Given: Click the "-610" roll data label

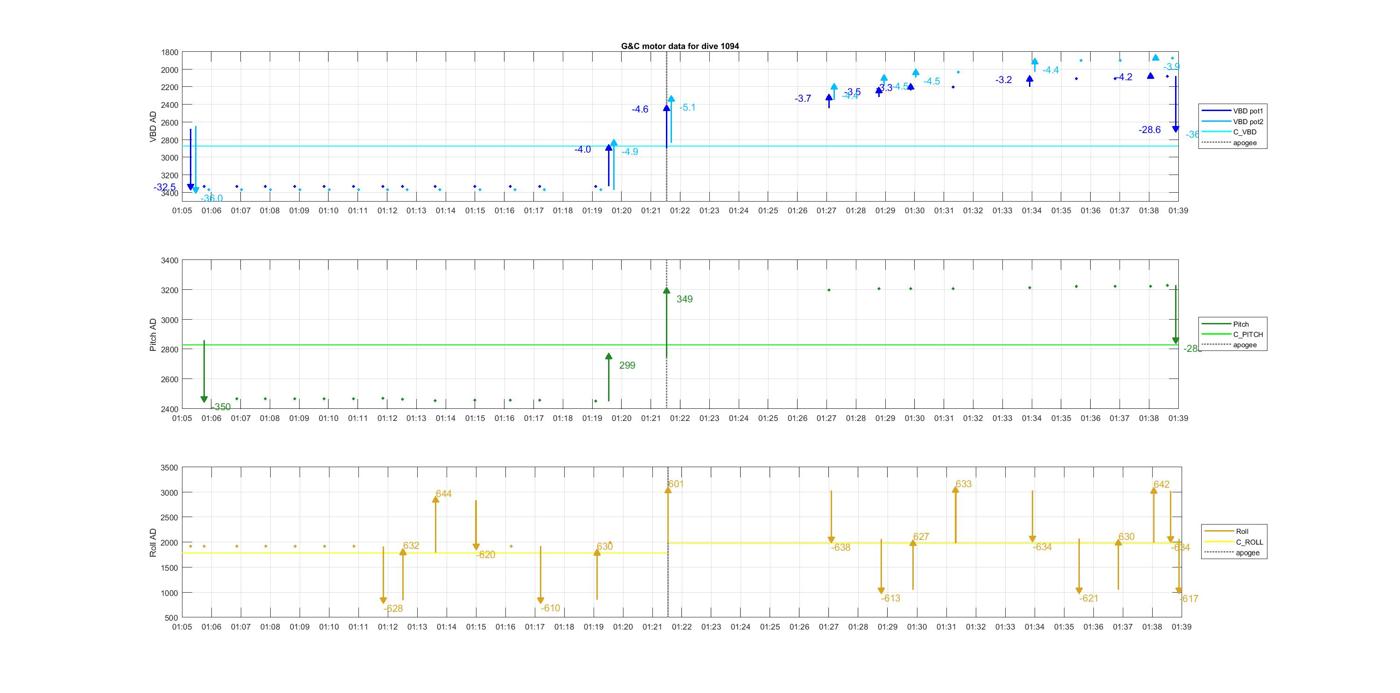Looking at the screenshot, I should pyautogui.click(x=550, y=608).
